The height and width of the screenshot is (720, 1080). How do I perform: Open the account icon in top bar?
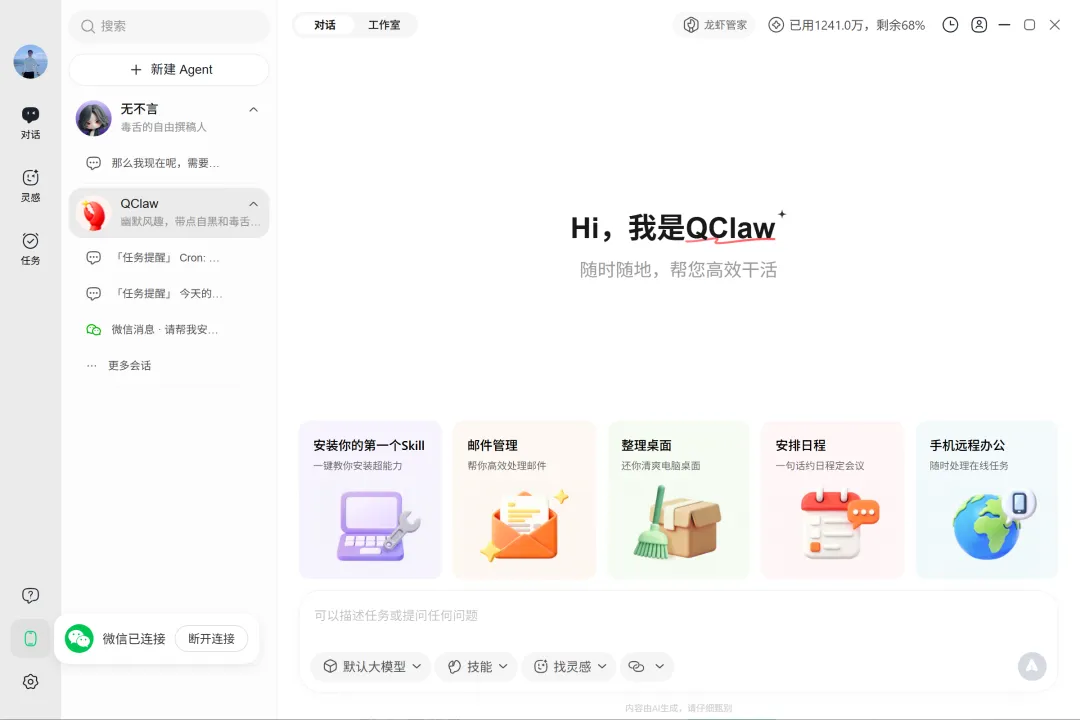point(979,25)
